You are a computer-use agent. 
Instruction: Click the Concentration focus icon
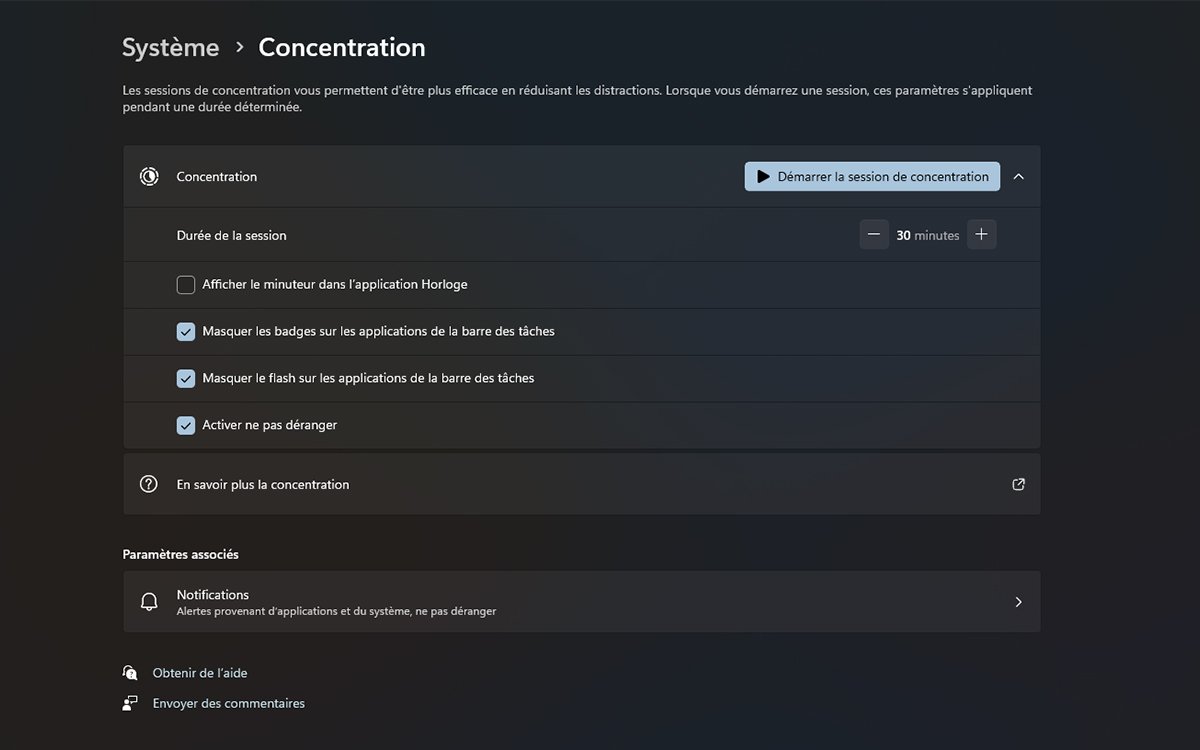click(x=149, y=176)
